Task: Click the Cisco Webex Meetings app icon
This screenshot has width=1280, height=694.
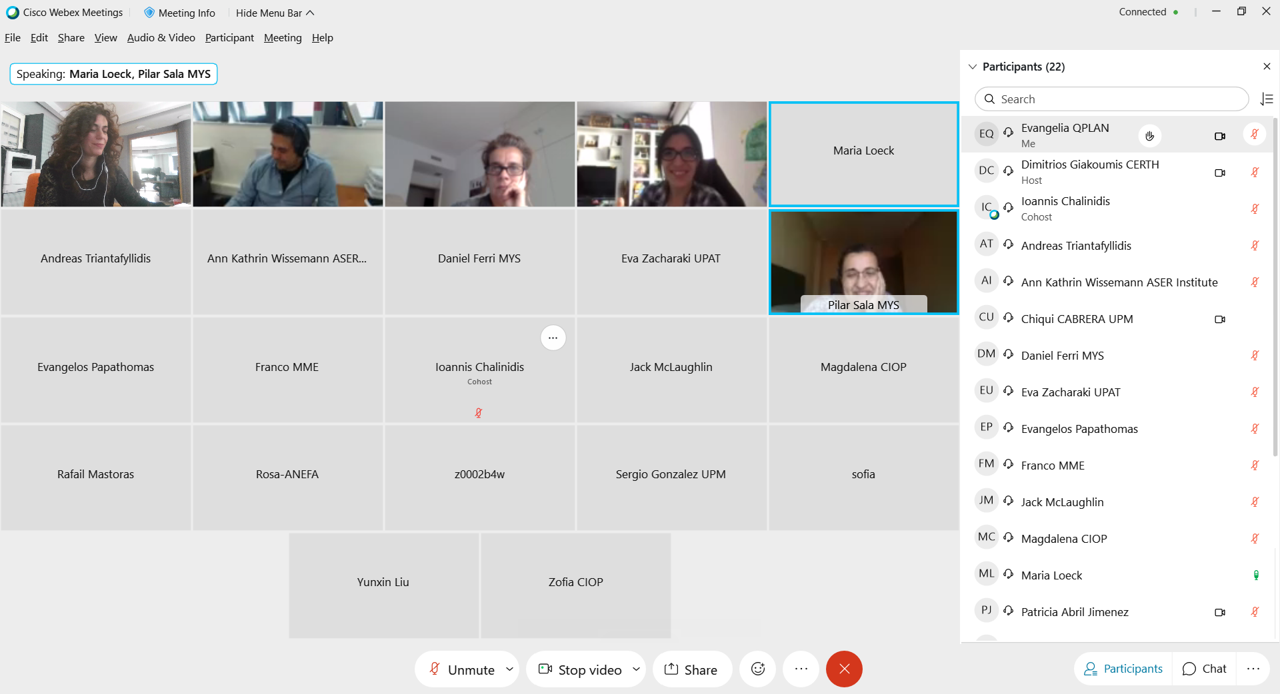Action: [x=13, y=13]
